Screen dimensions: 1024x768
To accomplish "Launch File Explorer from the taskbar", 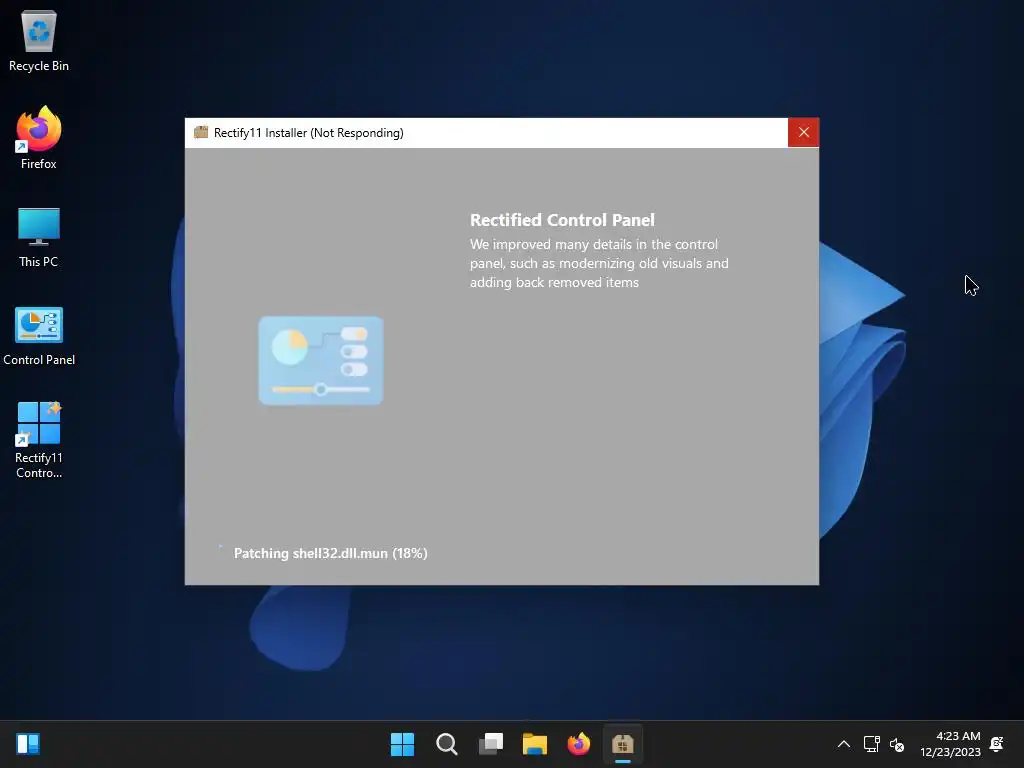I will [535, 744].
